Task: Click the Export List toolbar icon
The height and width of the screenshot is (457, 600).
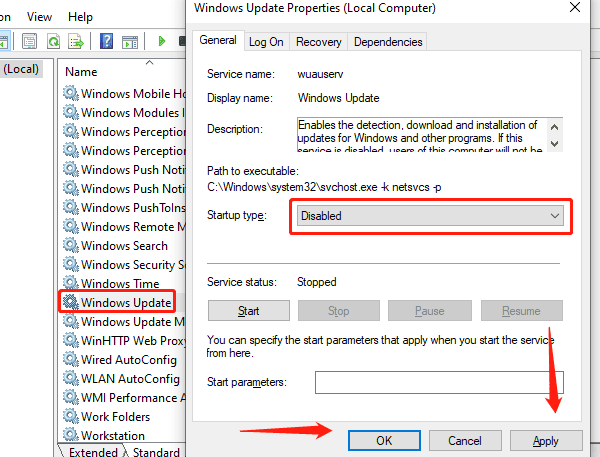Action: [76, 41]
